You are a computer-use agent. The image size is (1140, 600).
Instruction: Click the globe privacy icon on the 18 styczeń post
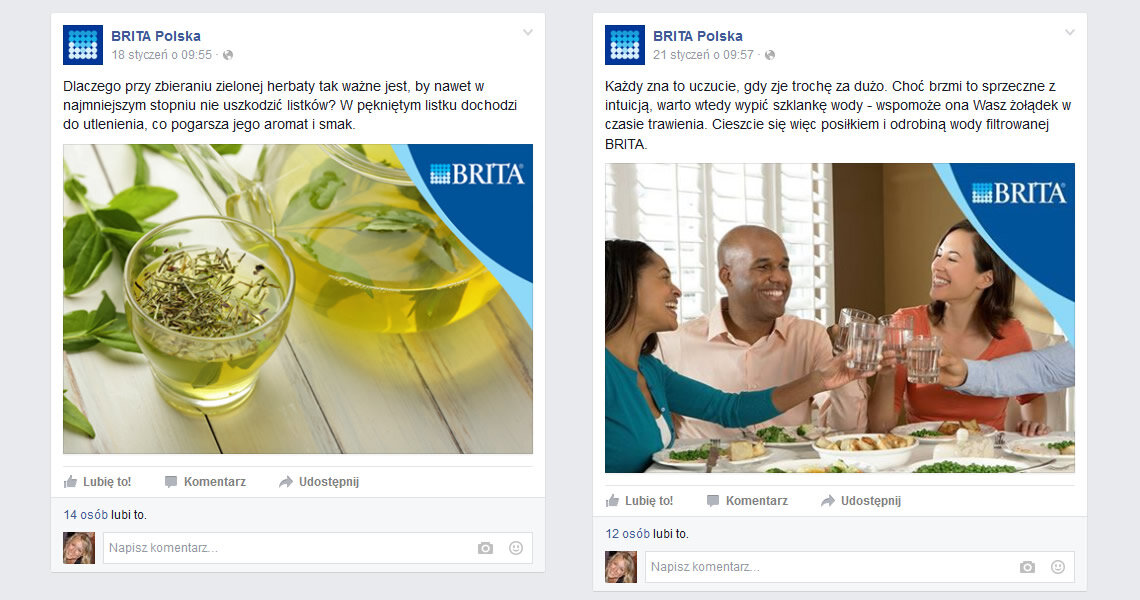pyautogui.click(x=228, y=55)
